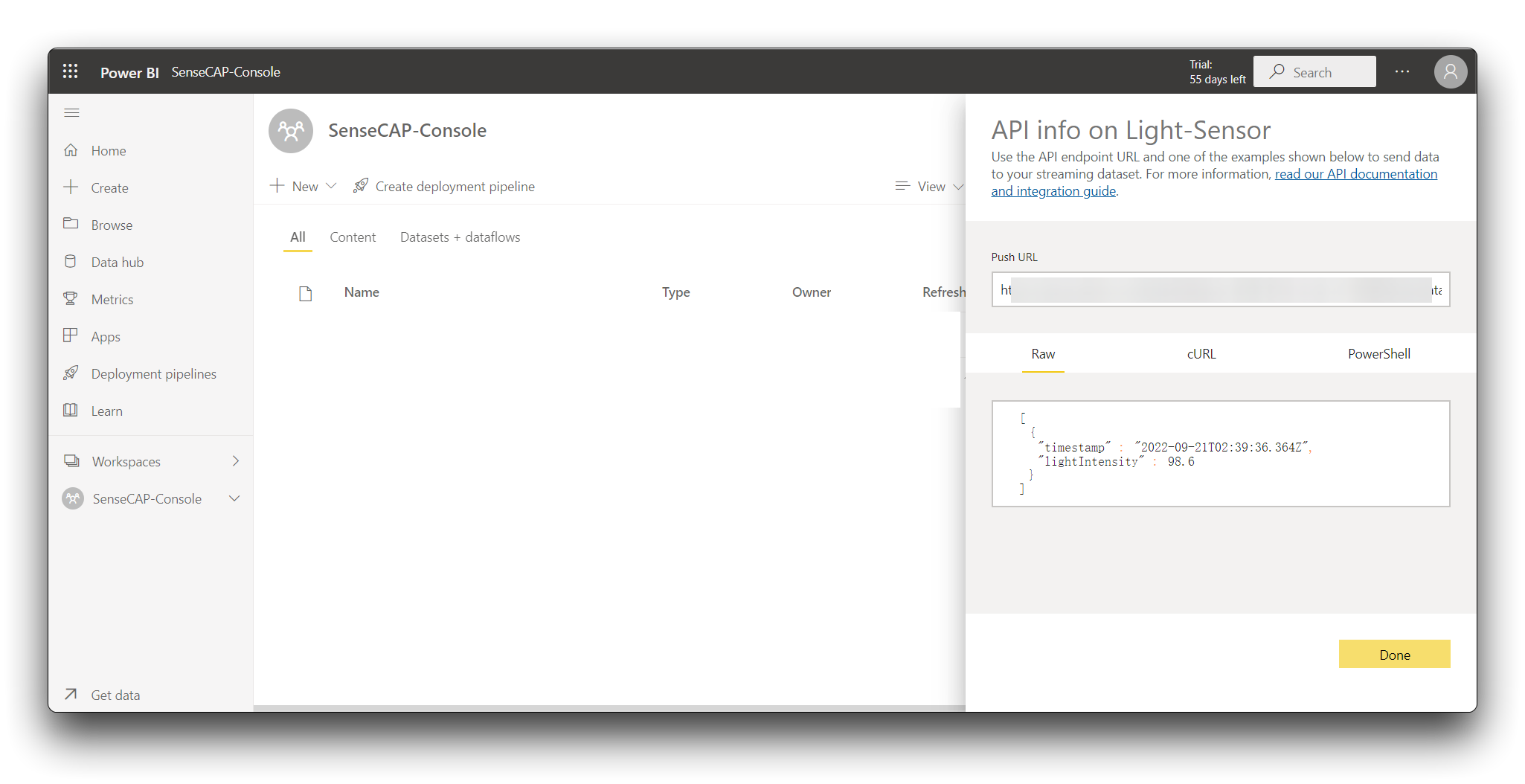This screenshot has width=1525, height=784.
Task: Open the View dropdown chevron
Action: (958, 187)
